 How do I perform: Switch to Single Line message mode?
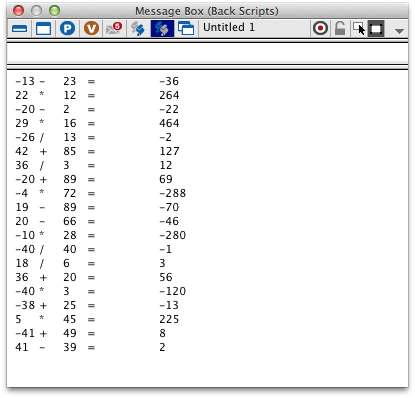click(x=19, y=29)
